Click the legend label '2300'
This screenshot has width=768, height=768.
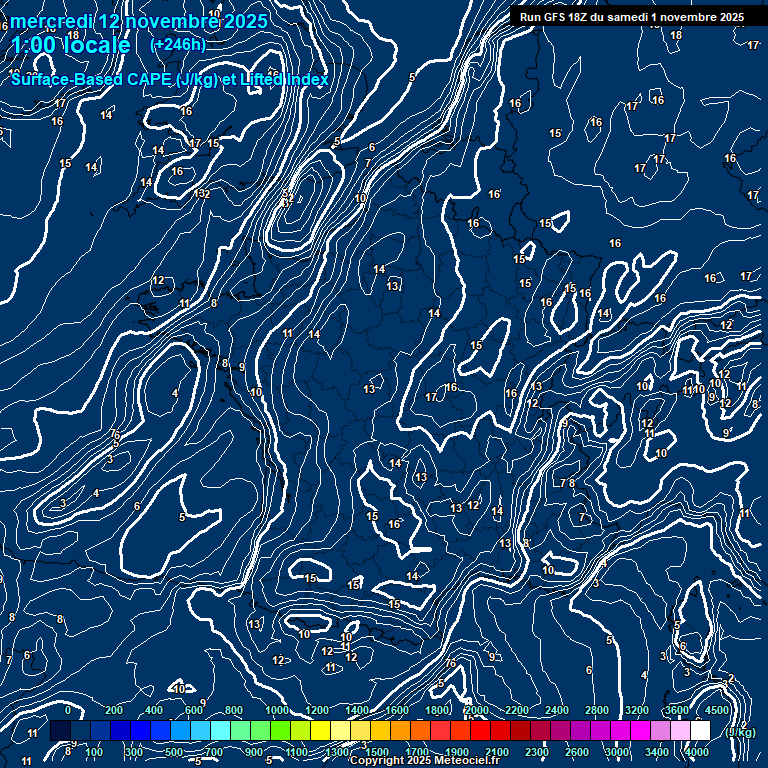click(x=537, y=752)
